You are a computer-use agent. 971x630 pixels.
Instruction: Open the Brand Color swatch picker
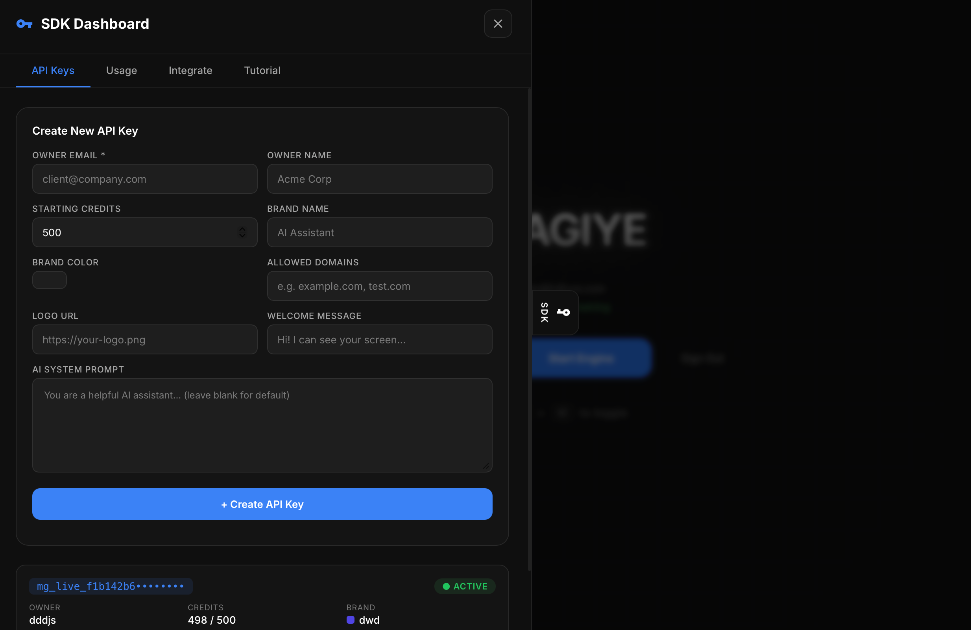tap(50, 280)
